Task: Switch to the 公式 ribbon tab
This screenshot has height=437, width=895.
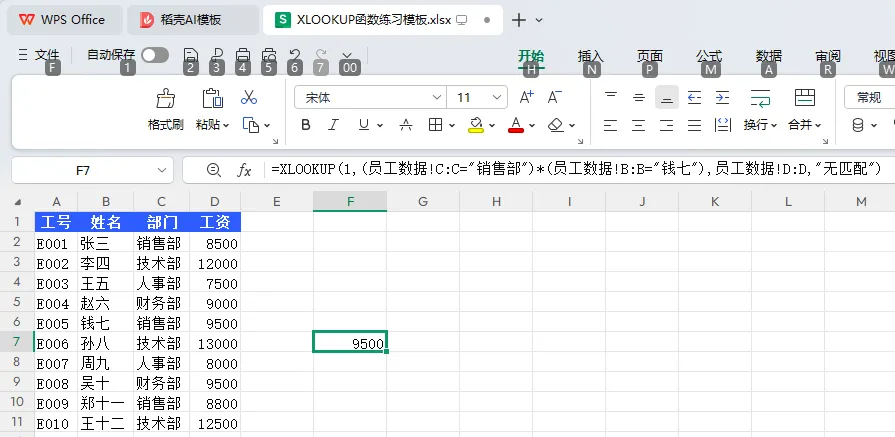Action: (x=709, y=56)
